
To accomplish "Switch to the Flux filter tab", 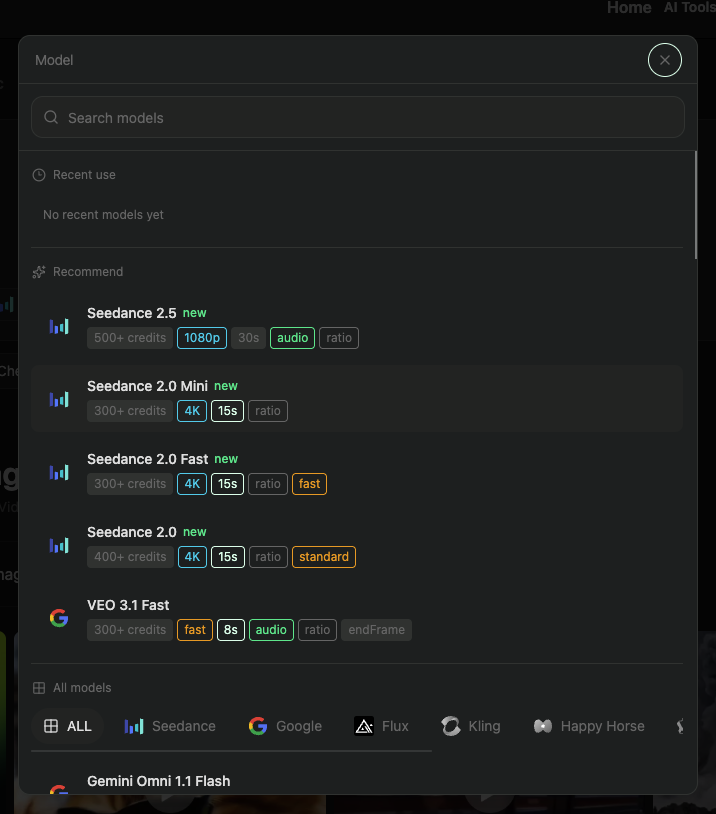I will tap(382, 726).
